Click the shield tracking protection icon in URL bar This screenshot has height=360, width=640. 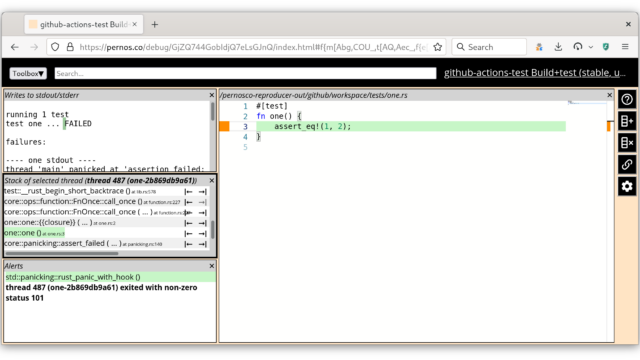coord(55,47)
